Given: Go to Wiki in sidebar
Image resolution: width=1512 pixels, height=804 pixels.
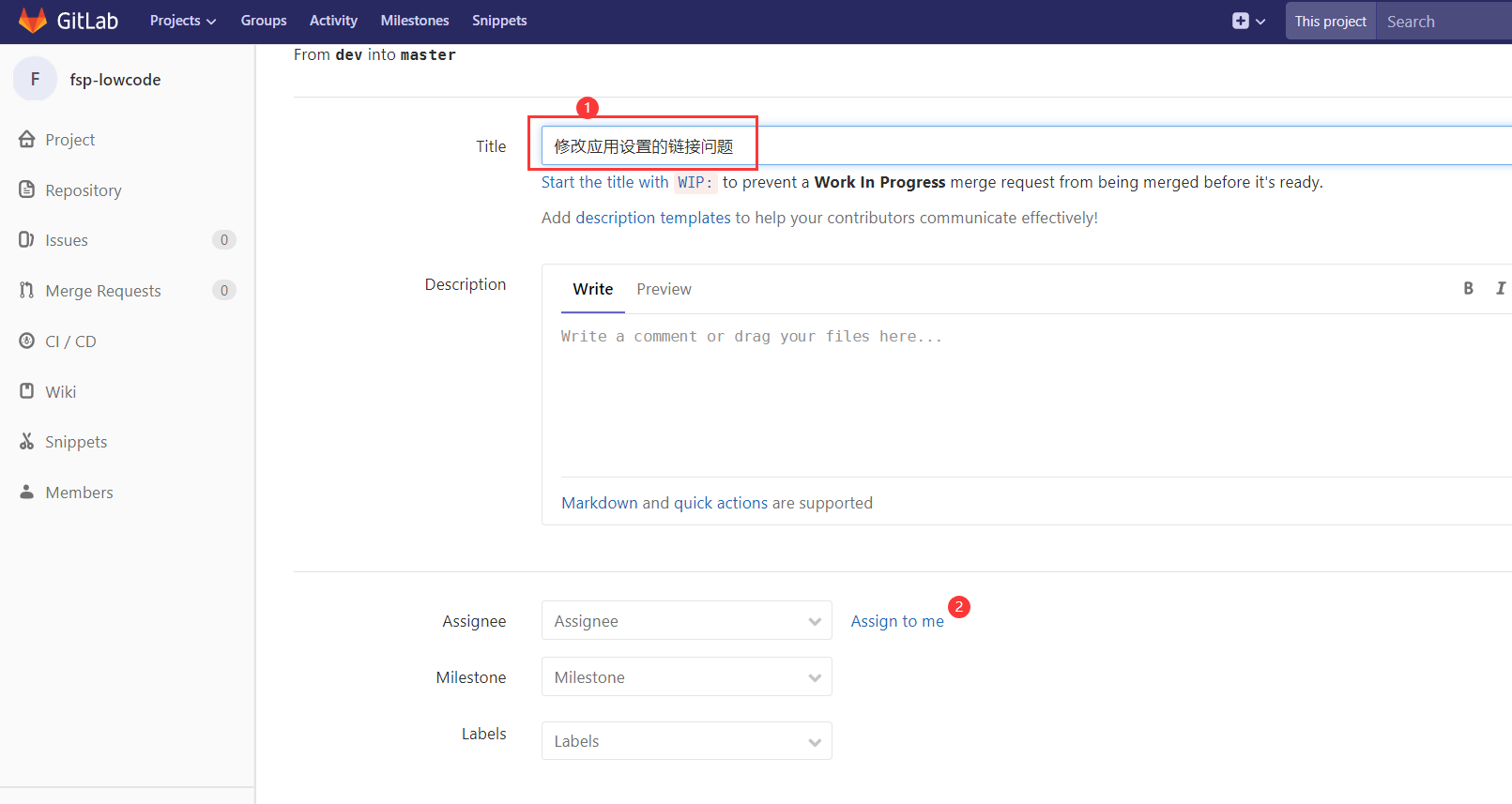Looking at the screenshot, I should pyautogui.click(x=61, y=391).
